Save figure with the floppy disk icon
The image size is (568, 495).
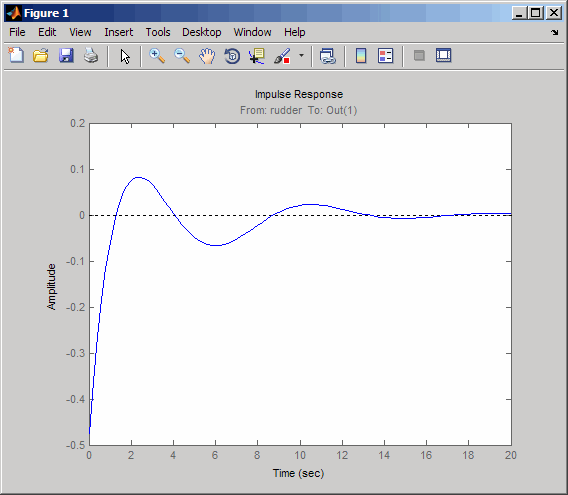66,56
